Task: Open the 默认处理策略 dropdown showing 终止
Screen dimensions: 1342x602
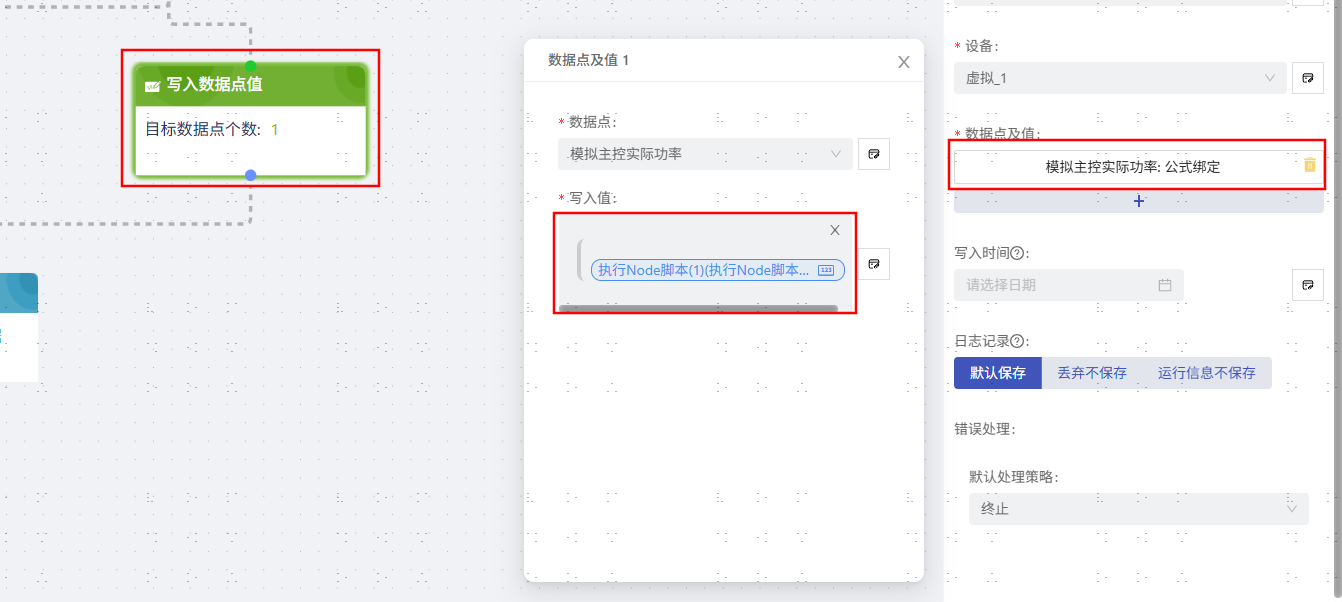Action: coord(1137,509)
